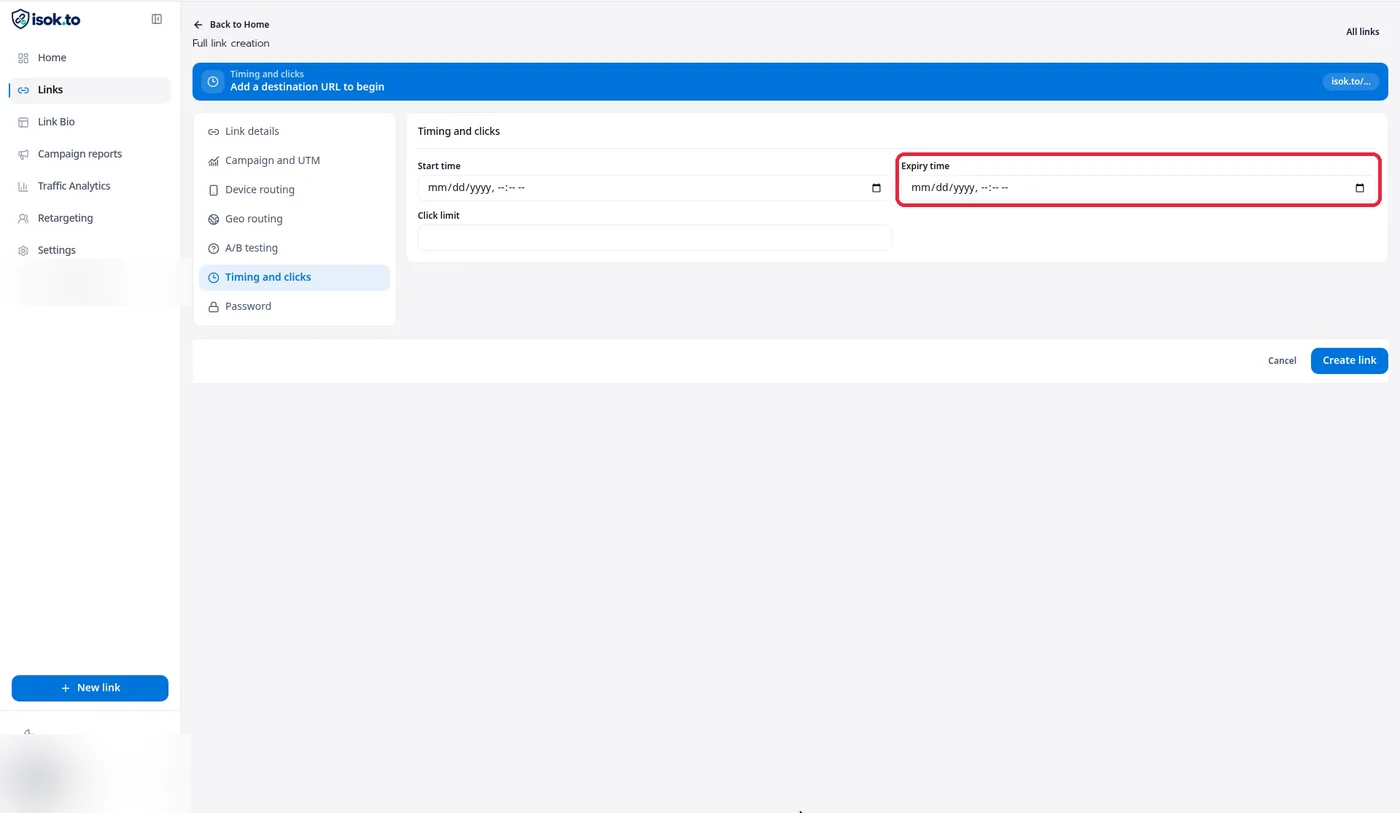Click the Campaign reports megaphone icon
Screen dimensions: 1400x813
pyautogui.click(x=23, y=154)
